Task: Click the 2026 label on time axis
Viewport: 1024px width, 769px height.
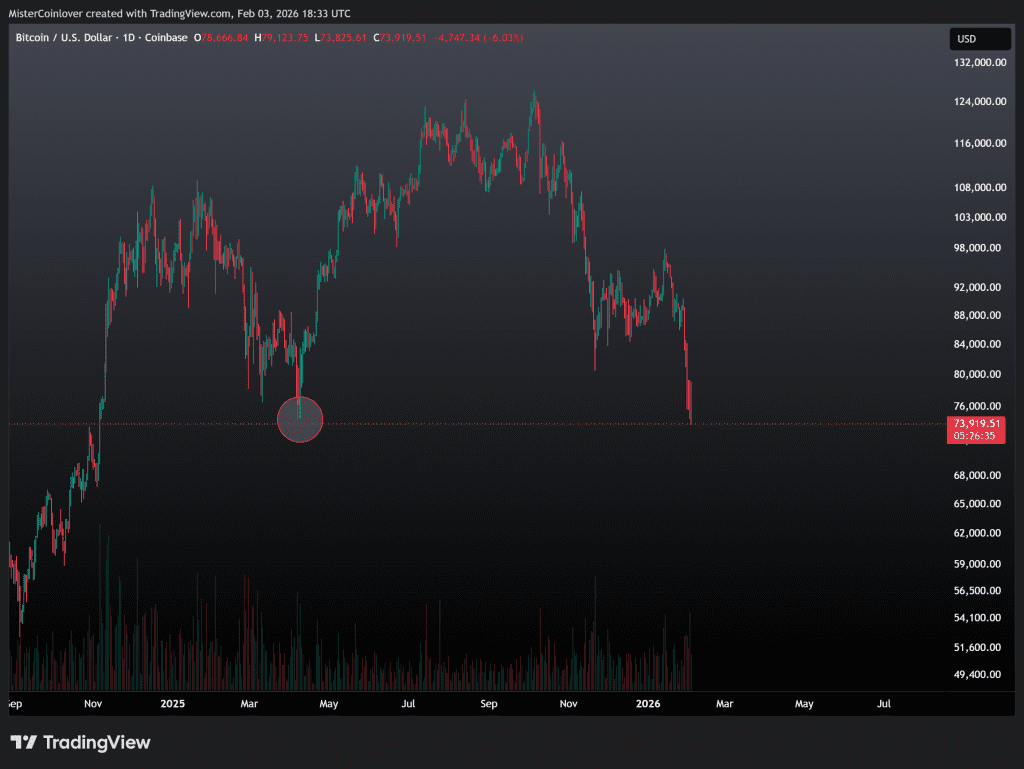Action: tap(650, 704)
